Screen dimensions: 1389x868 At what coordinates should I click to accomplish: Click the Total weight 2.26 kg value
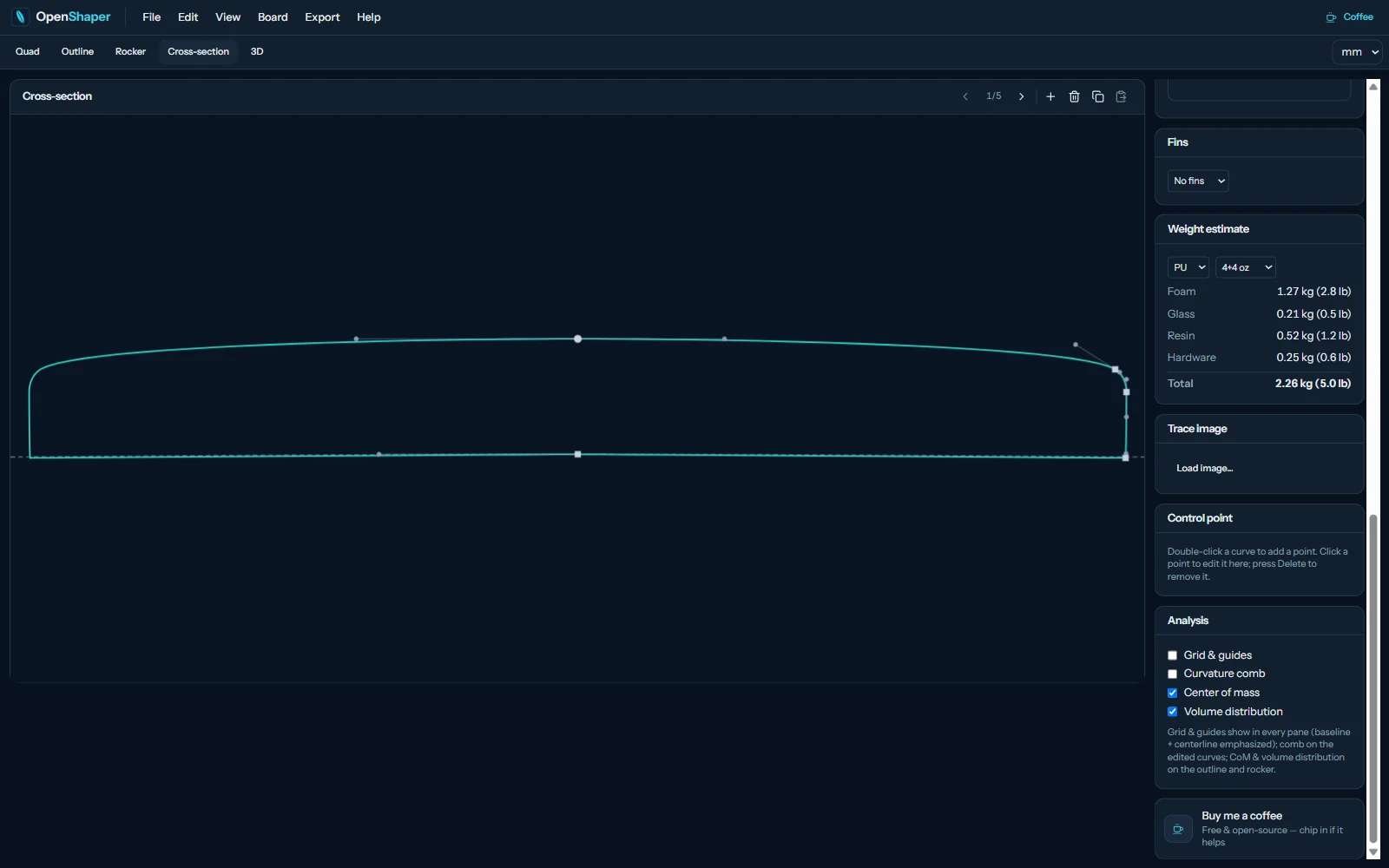click(x=1313, y=384)
